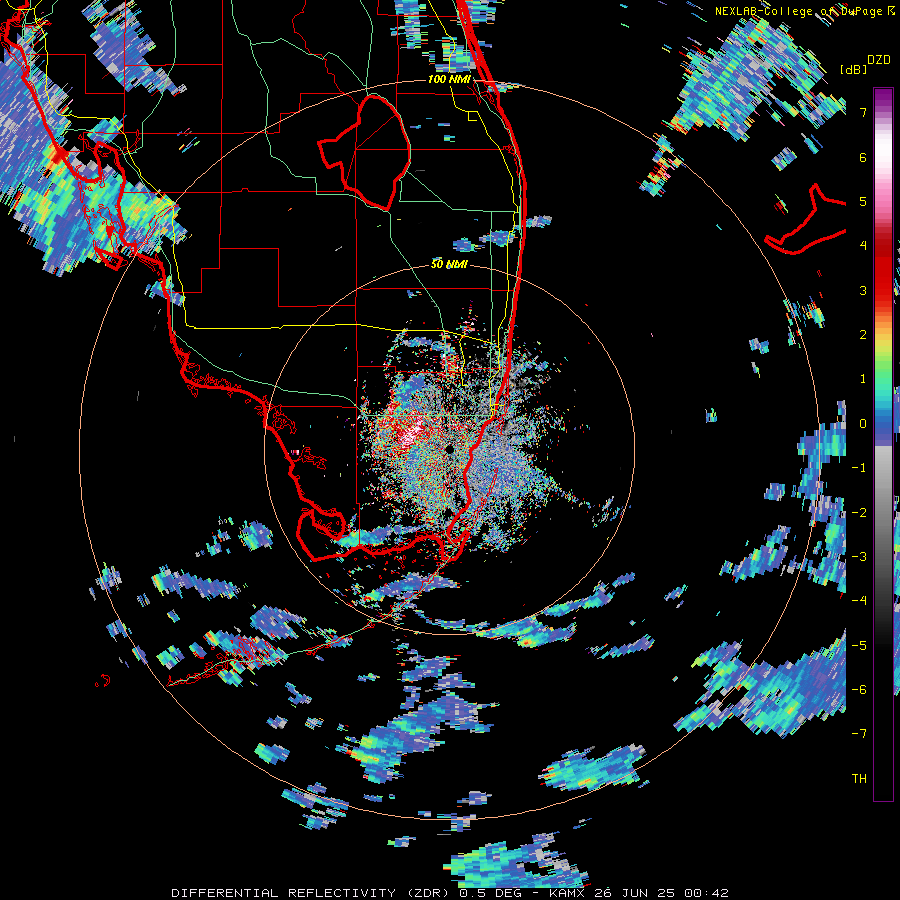Click the '-1' value on color scale

click(x=859, y=467)
